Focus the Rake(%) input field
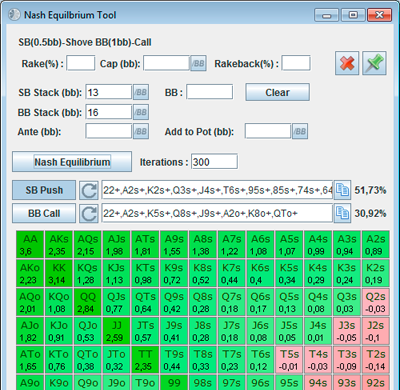 (x=81, y=63)
